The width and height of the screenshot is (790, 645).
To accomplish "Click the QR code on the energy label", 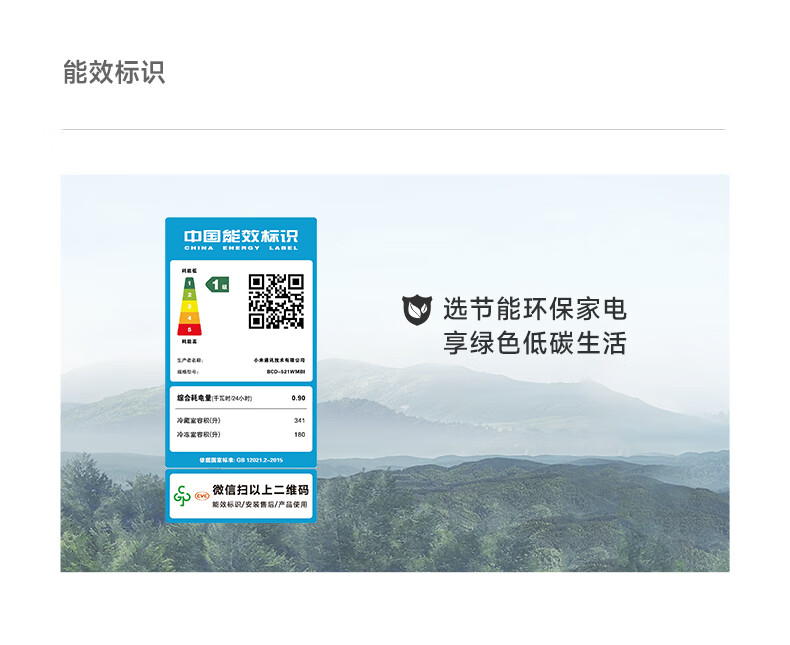I will coord(276,301).
